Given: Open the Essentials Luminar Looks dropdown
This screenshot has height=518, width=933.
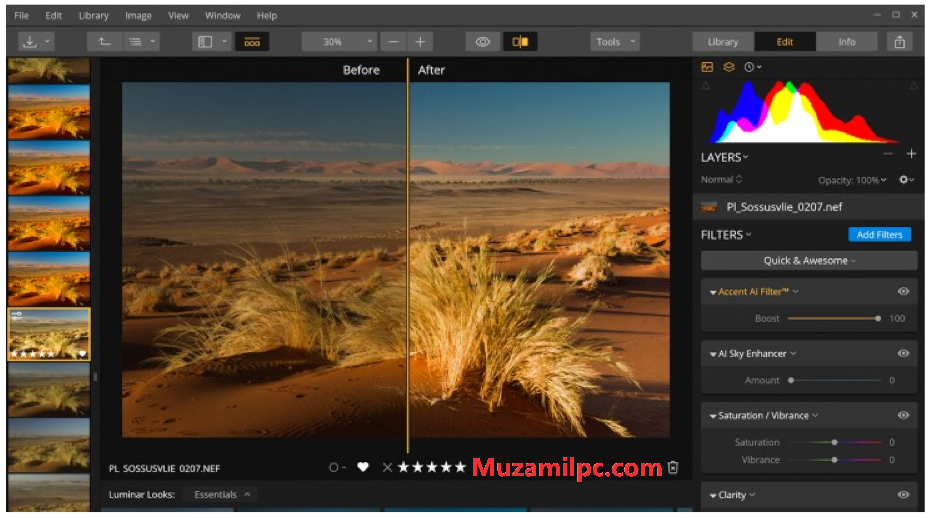Looking at the screenshot, I should 221,494.
